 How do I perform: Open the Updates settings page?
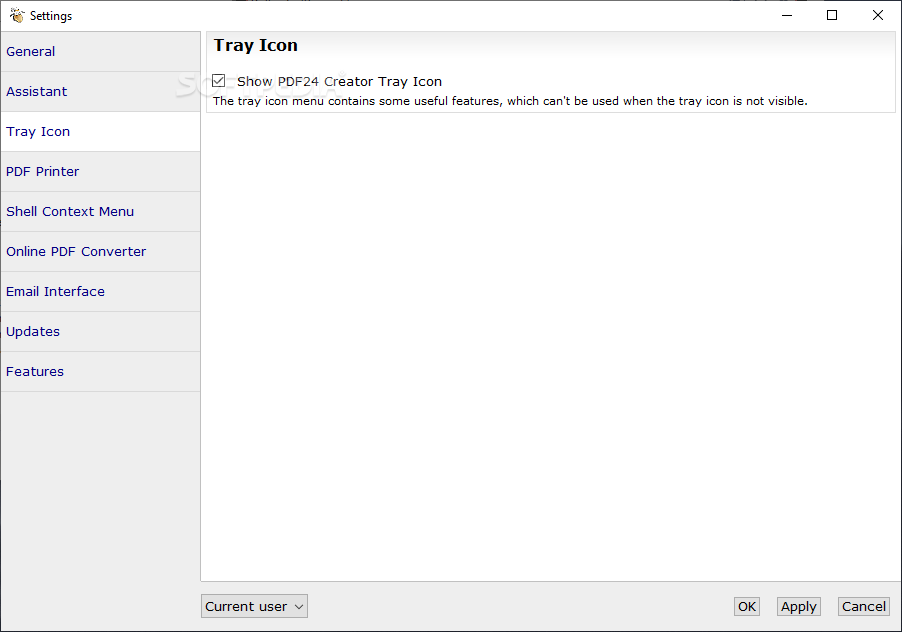(x=100, y=332)
